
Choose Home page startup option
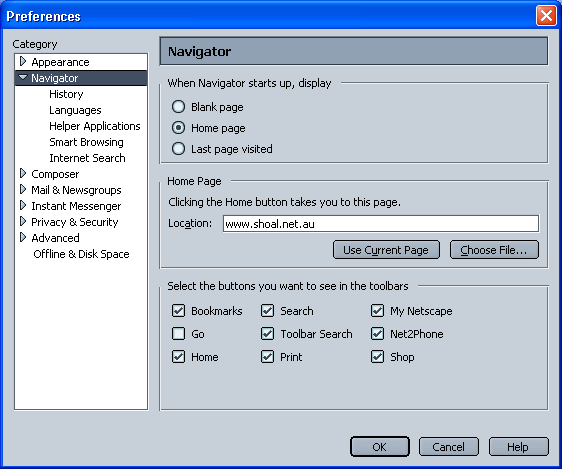click(178, 128)
